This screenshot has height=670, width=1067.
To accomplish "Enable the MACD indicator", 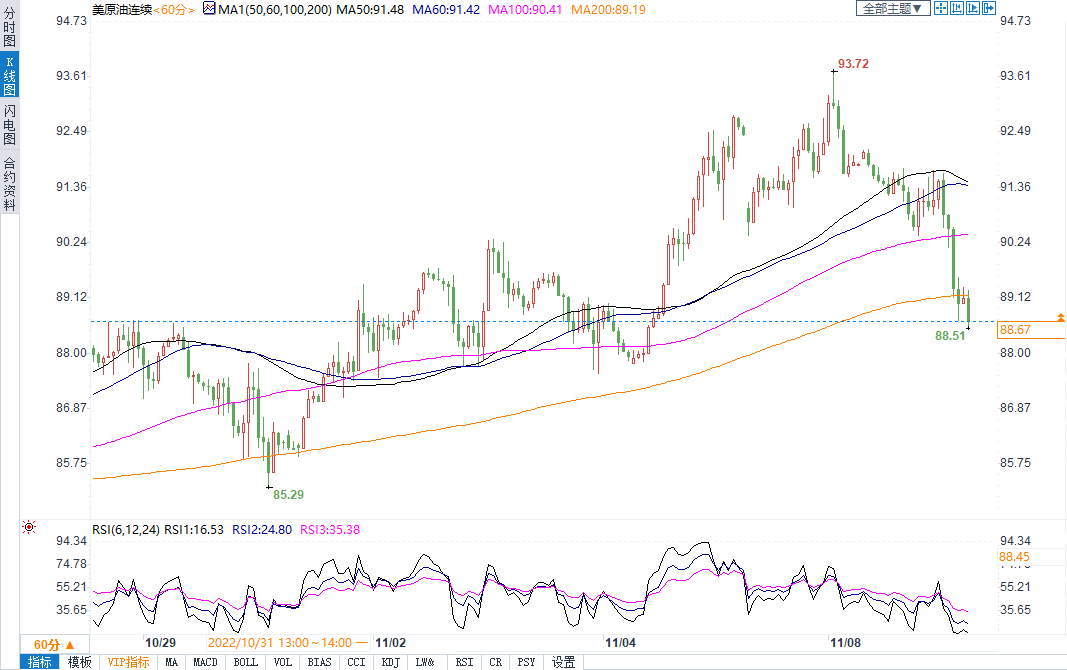I will click(x=205, y=662).
